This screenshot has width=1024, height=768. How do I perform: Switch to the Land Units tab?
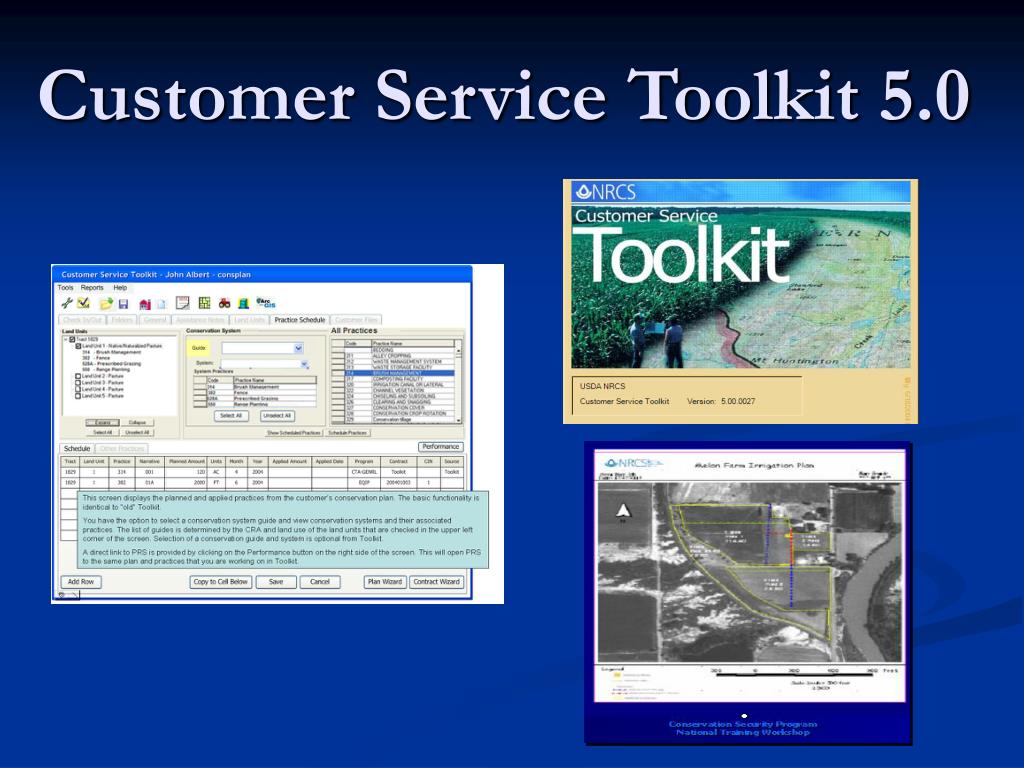click(249, 320)
